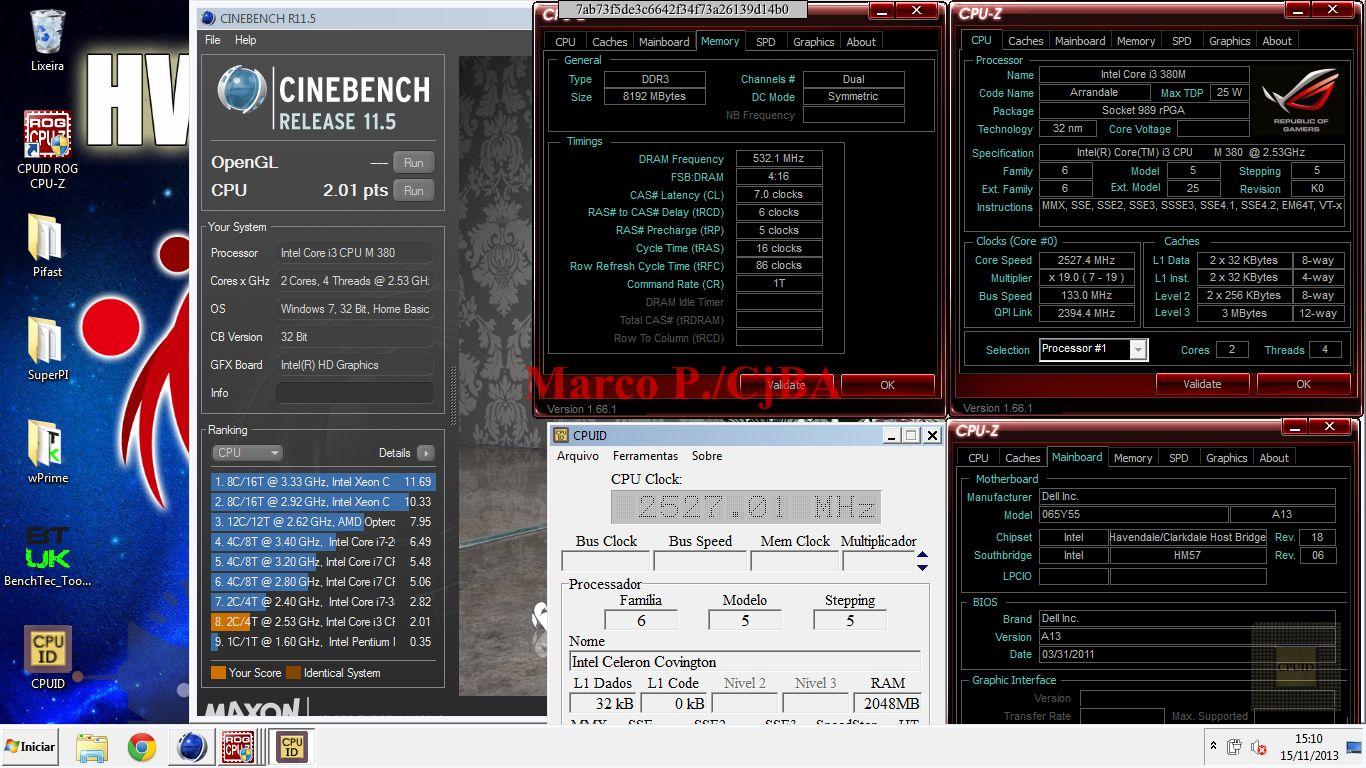Screen dimensions: 1366x768
Task: Select ranking row 12C/12T @ 2.62 GHz AMD
Action: (322, 522)
